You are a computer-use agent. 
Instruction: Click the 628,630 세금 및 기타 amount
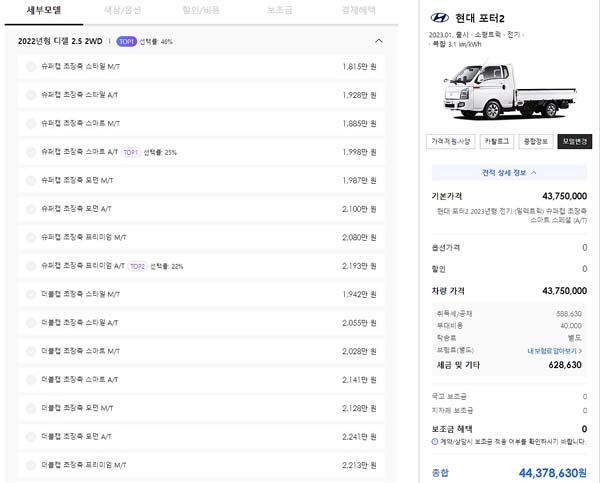coord(565,365)
